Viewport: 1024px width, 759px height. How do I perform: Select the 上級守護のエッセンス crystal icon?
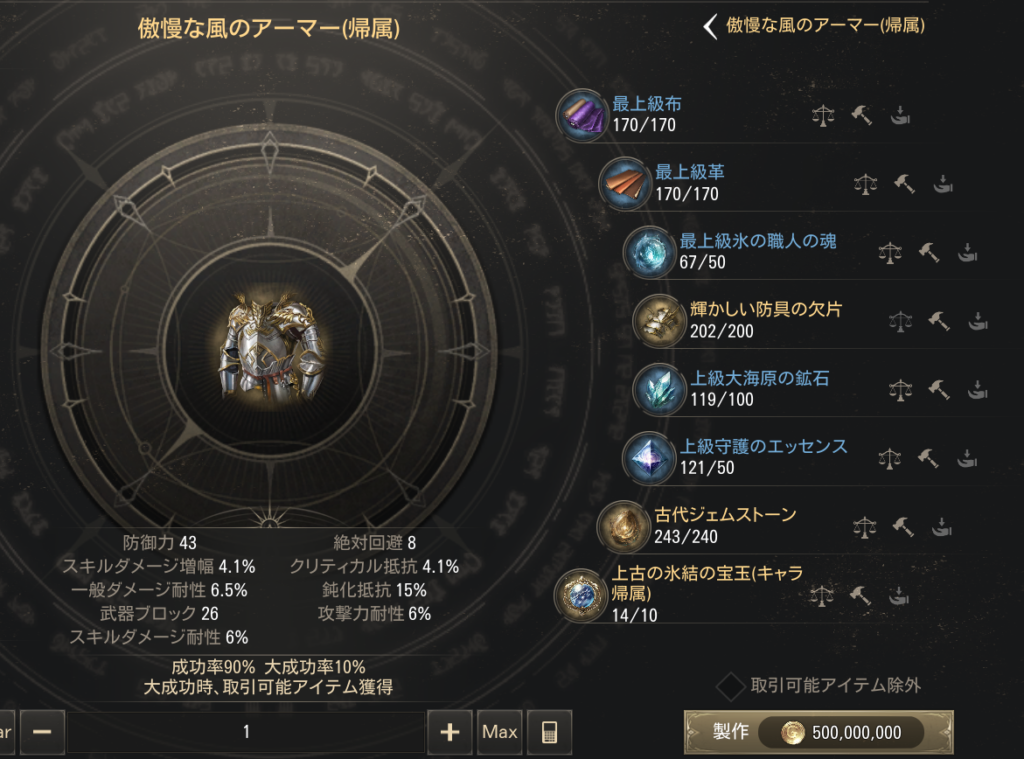(x=648, y=459)
